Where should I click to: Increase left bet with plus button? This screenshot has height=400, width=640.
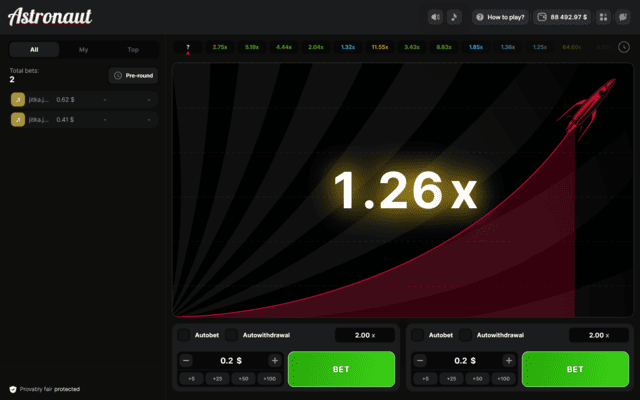[275, 361]
